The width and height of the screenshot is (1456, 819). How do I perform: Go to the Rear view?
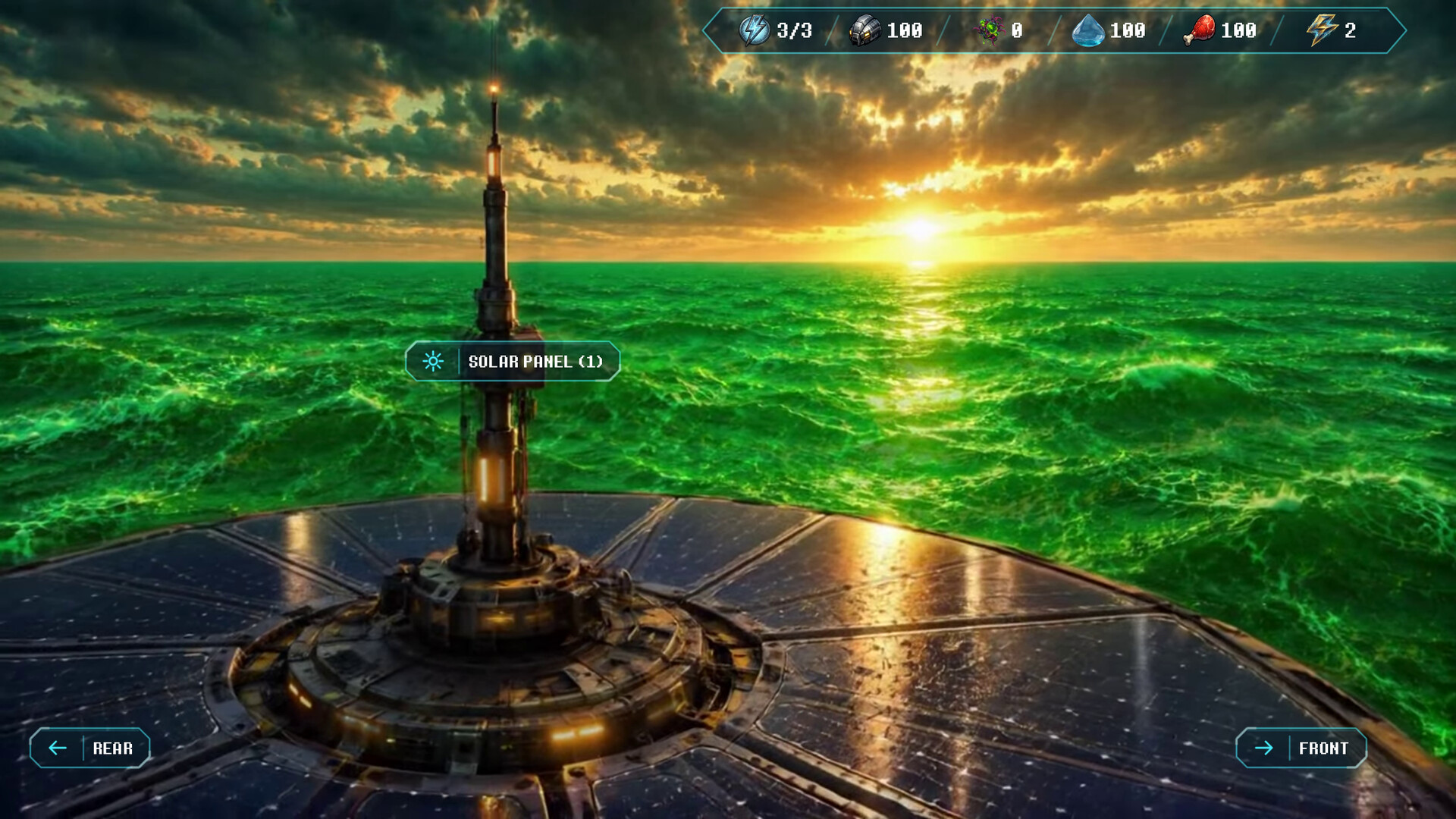click(x=89, y=748)
